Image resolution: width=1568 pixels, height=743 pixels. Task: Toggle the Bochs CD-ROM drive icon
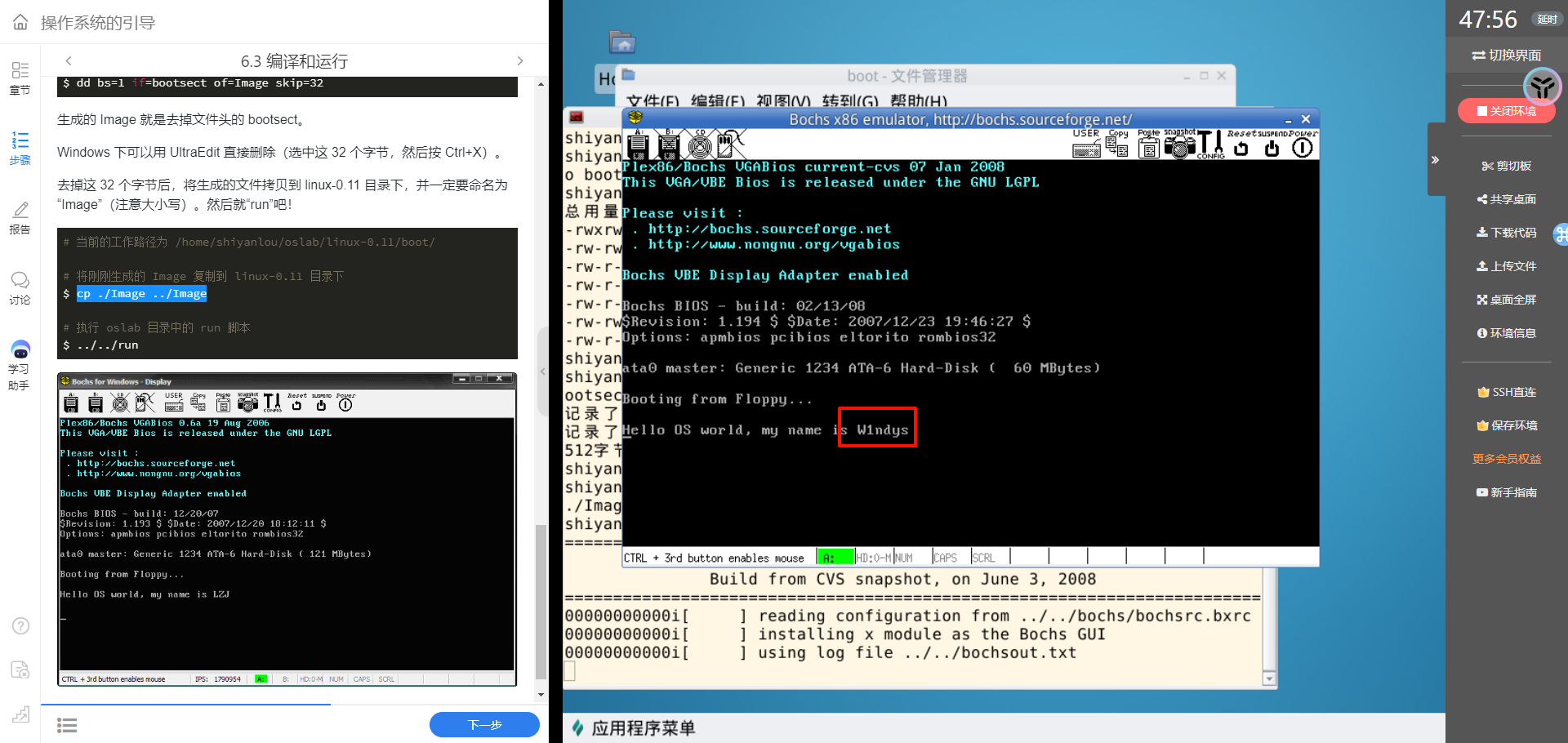pyautogui.click(x=699, y=145)
